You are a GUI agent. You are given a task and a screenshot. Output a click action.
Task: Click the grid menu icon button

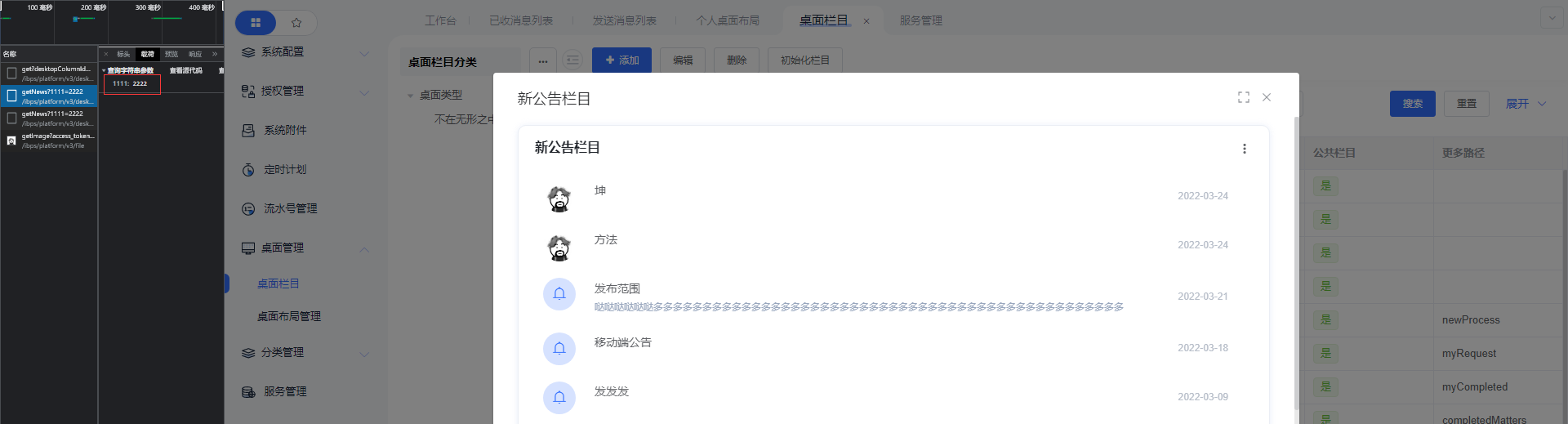click(256, 23)
